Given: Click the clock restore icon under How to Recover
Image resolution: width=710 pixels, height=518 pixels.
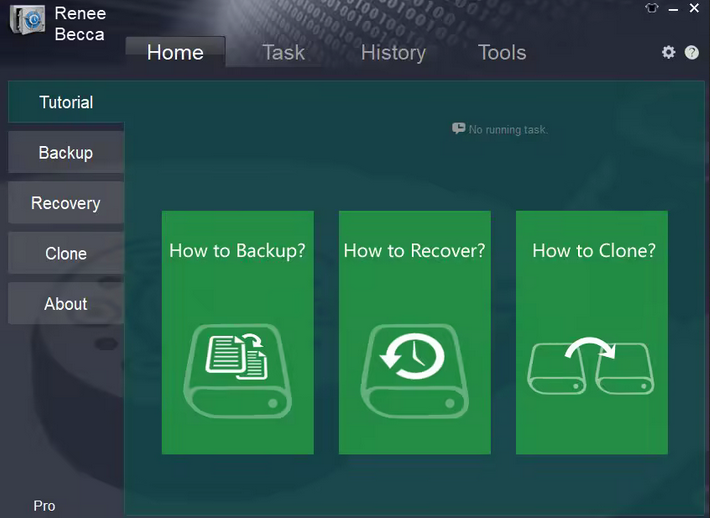Looking at the screenshot, I should [x=414, y=371].
